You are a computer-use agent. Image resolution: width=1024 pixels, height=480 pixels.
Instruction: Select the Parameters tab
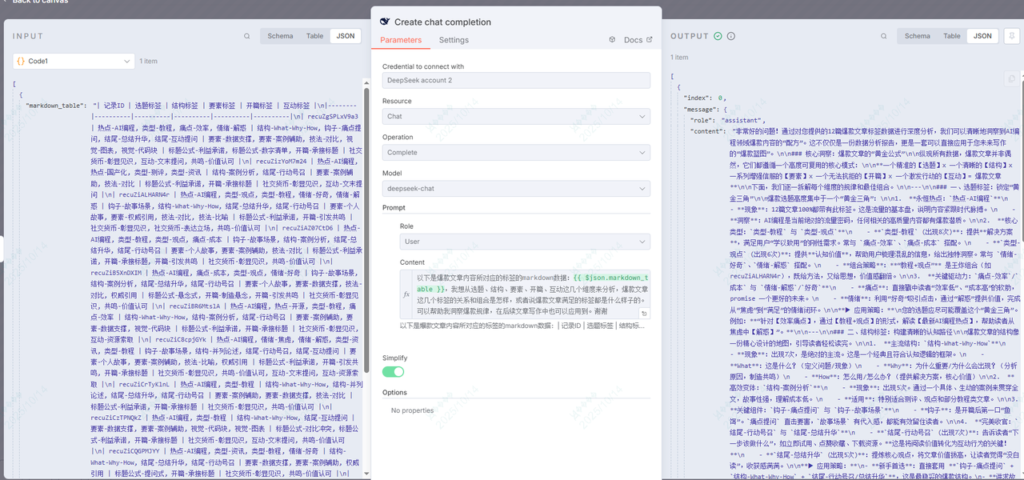pyautogui.click(x=401, y=40)
